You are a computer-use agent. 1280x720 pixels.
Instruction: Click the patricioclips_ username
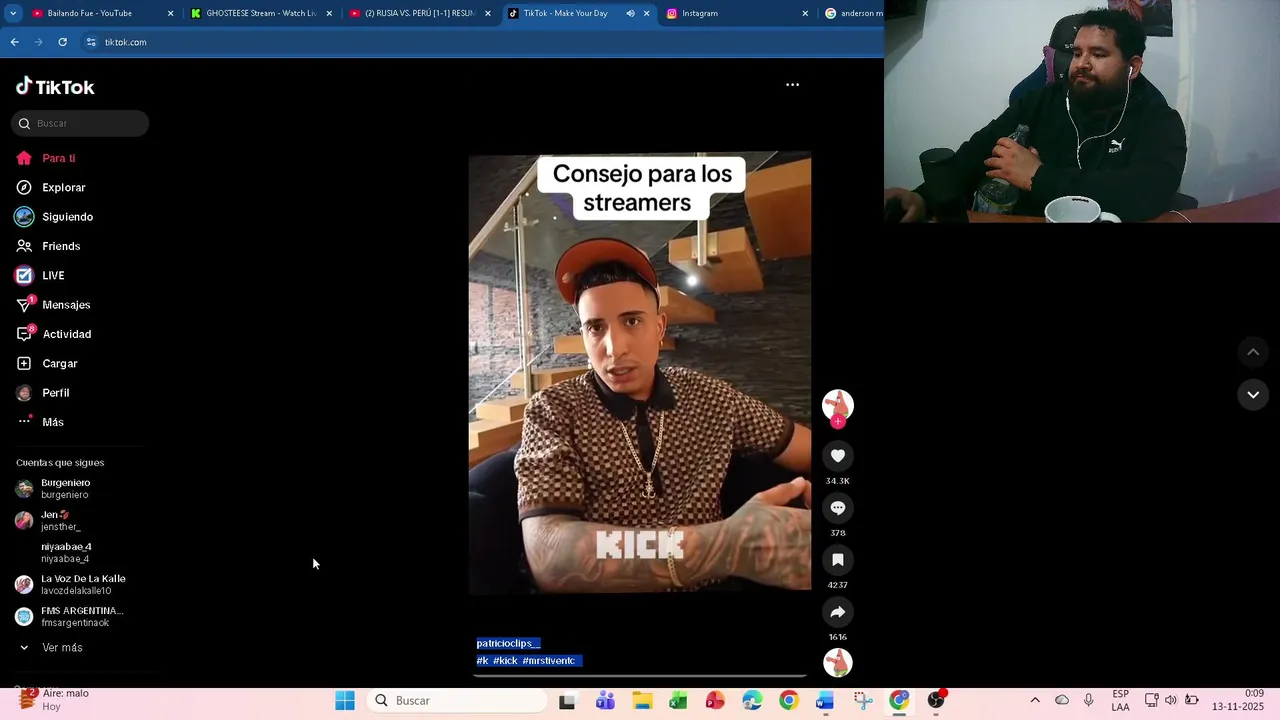click(x=508, y=643)
